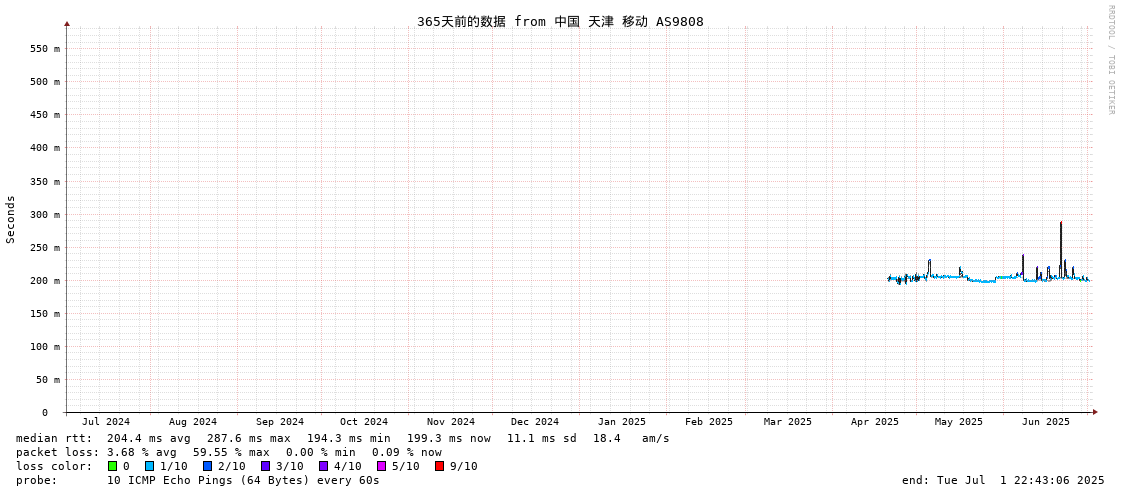Screen dimensions: 1121x494
Task: Click the 'Jan 2025' x-axis label
Action: point(622,422)
